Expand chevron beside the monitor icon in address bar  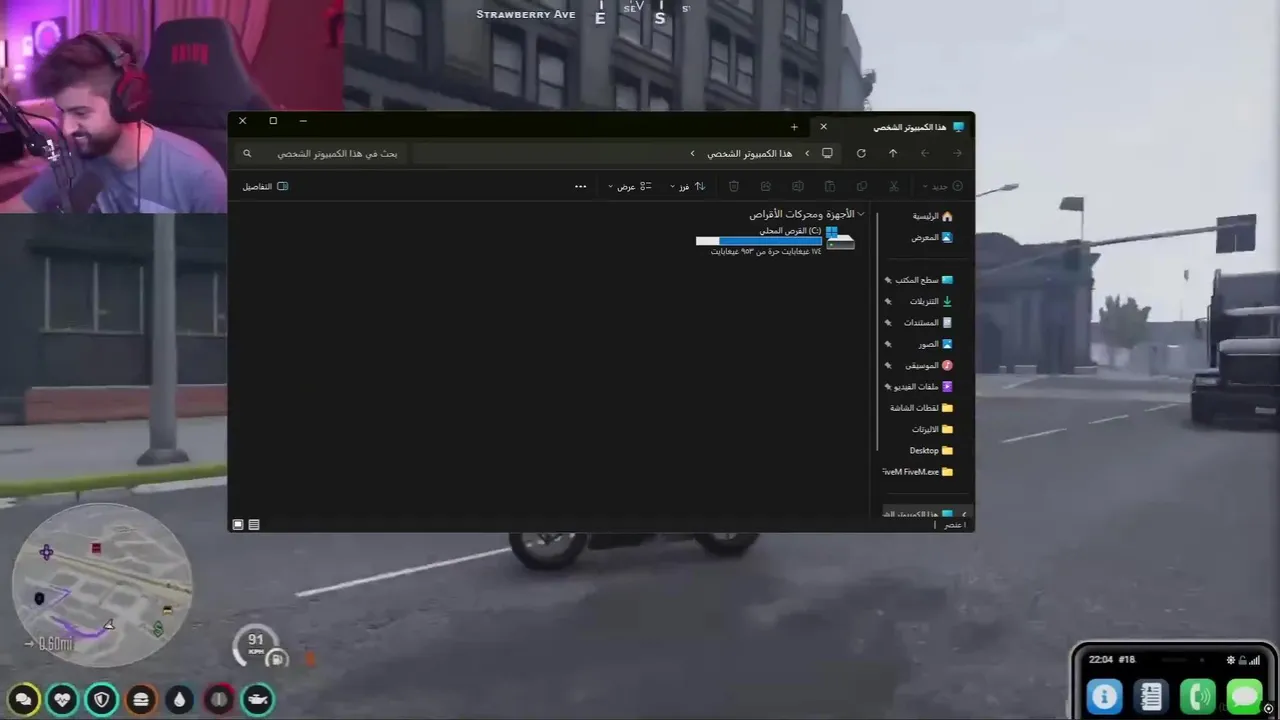808,153
